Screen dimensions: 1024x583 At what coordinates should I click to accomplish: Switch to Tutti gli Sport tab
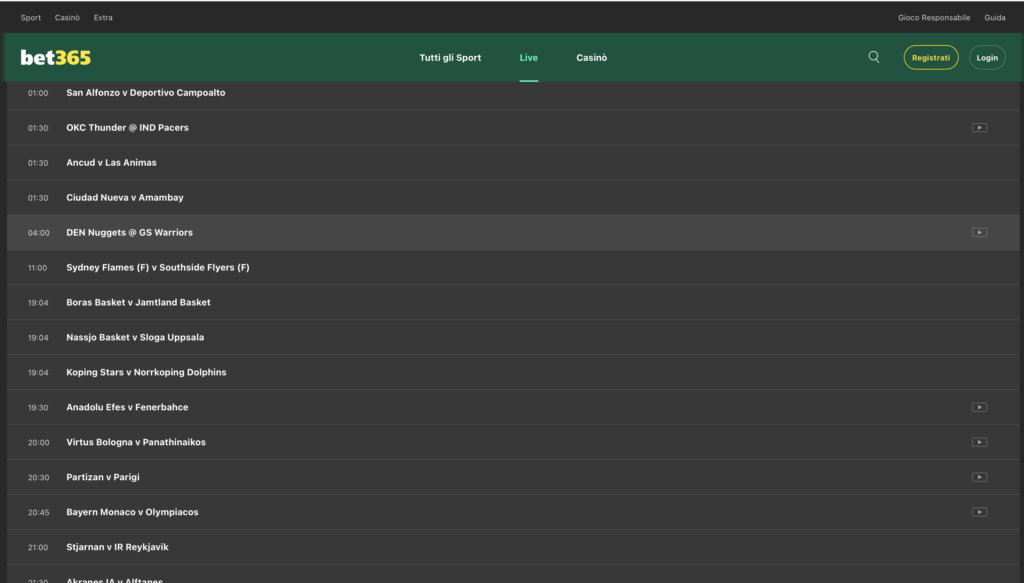click(x=450, y=58)
